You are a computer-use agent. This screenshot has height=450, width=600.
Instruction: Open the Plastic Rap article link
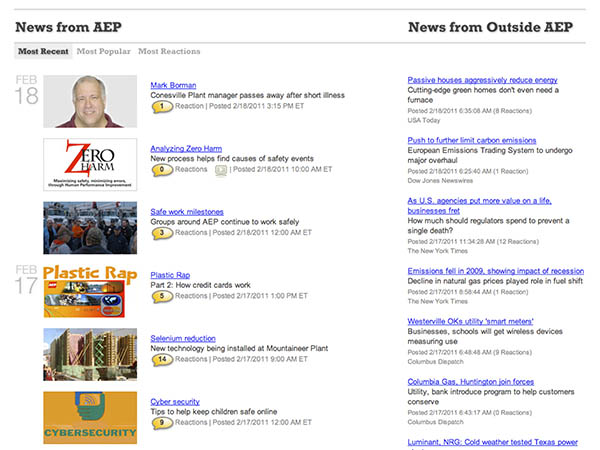(170, 275)
